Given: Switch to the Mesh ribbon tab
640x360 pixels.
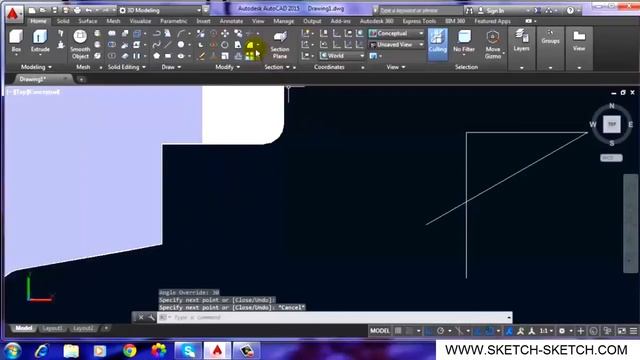Looking at the screenshot, I should pos(113,21).
